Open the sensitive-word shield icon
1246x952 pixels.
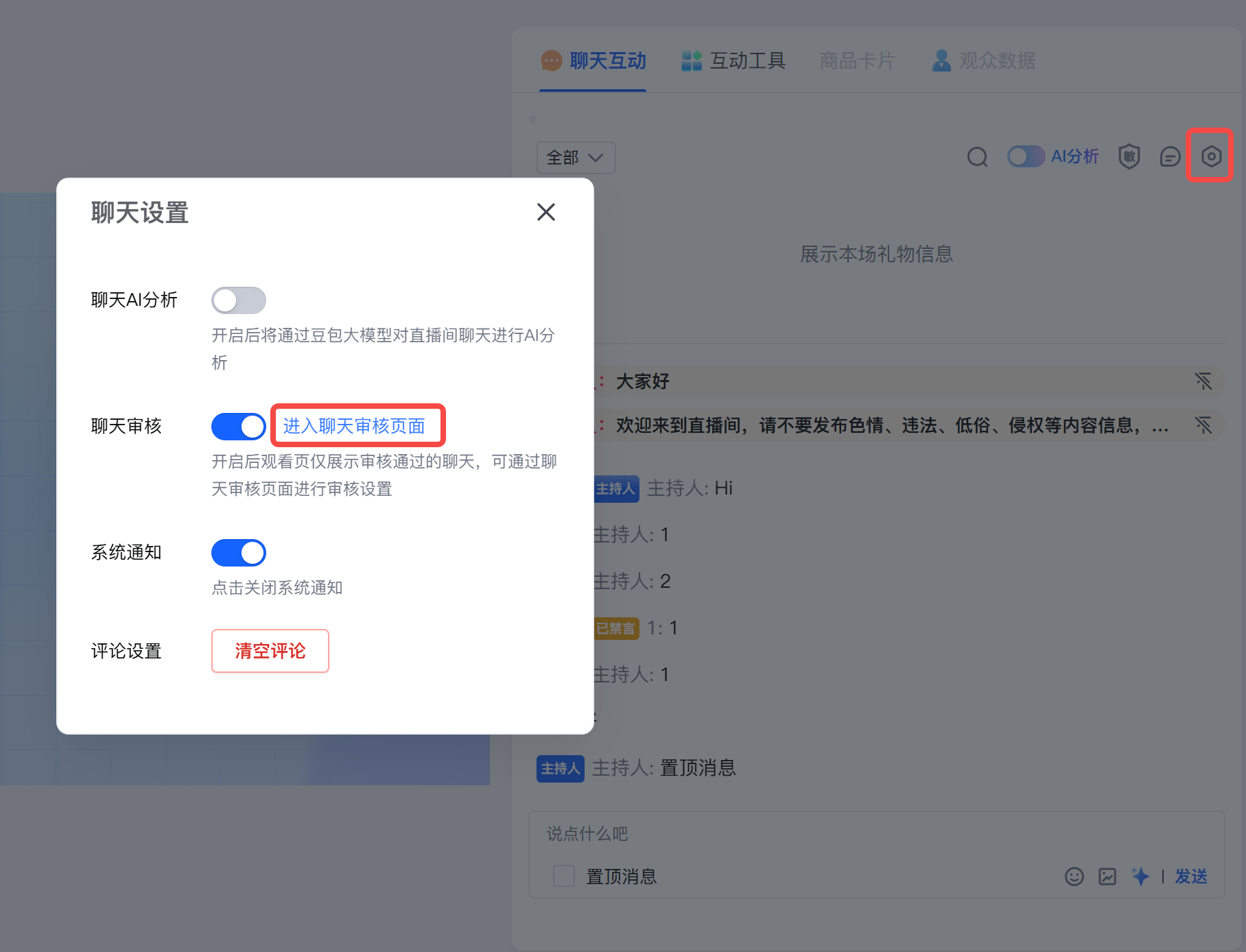click(1129, 157)
